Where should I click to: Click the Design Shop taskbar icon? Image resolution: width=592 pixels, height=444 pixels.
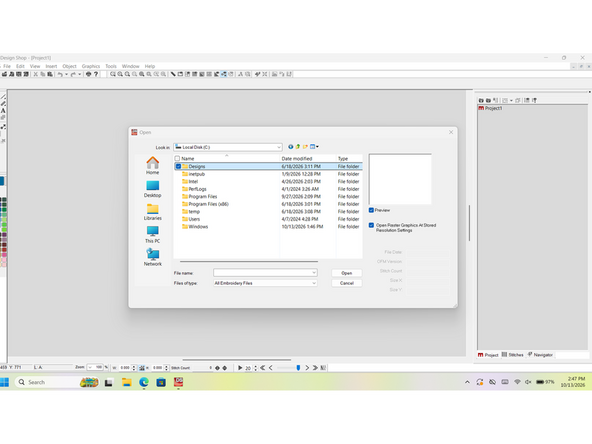[x=178, y=382]
